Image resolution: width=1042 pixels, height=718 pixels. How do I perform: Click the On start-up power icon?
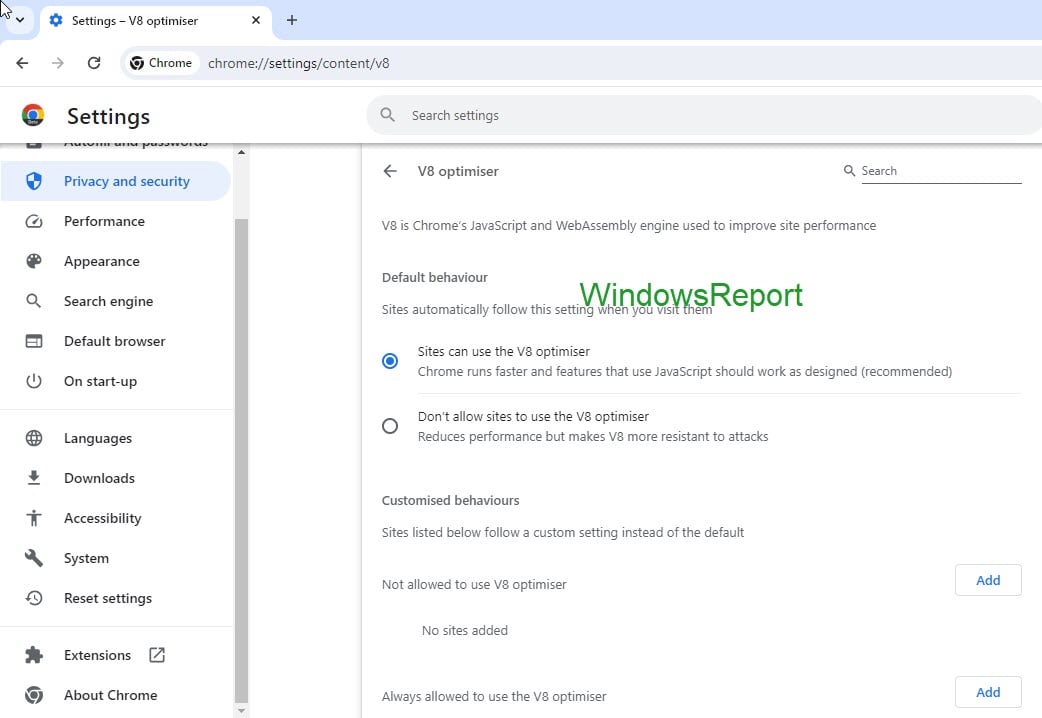tap(34, 381)
